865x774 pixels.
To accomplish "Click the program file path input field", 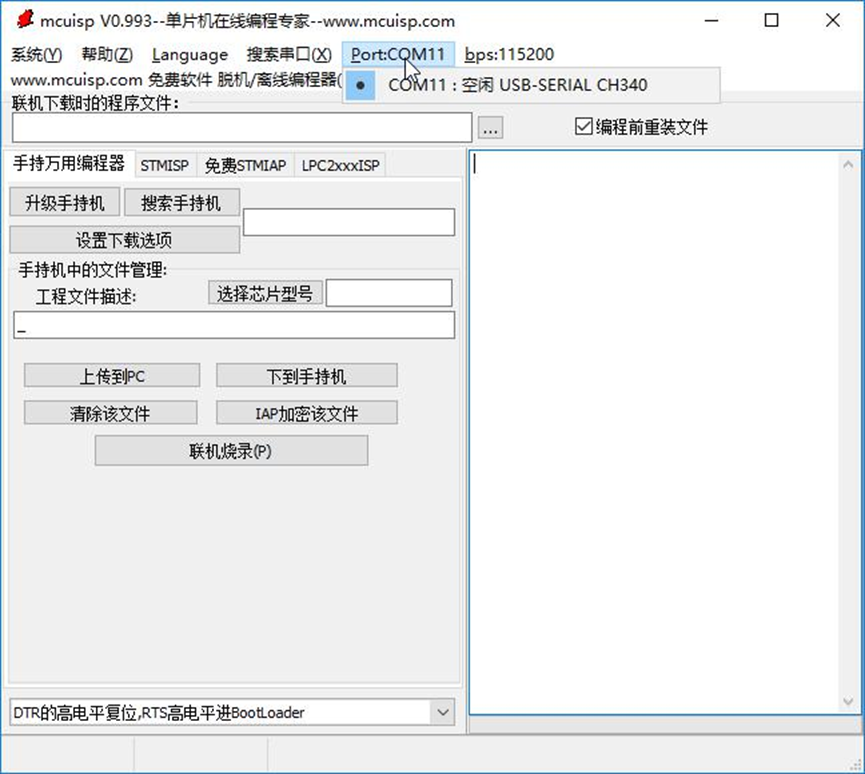I will 242,127.
